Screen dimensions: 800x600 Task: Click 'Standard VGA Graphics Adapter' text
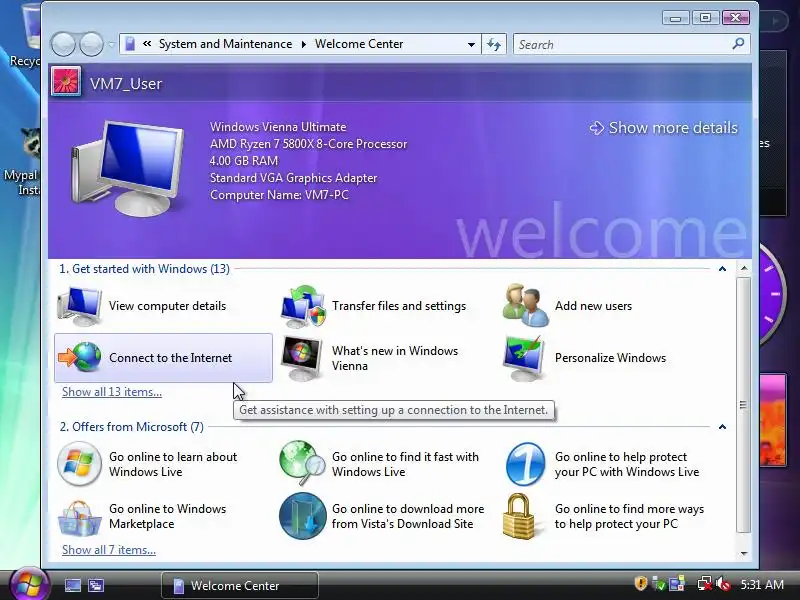(293, 178)
